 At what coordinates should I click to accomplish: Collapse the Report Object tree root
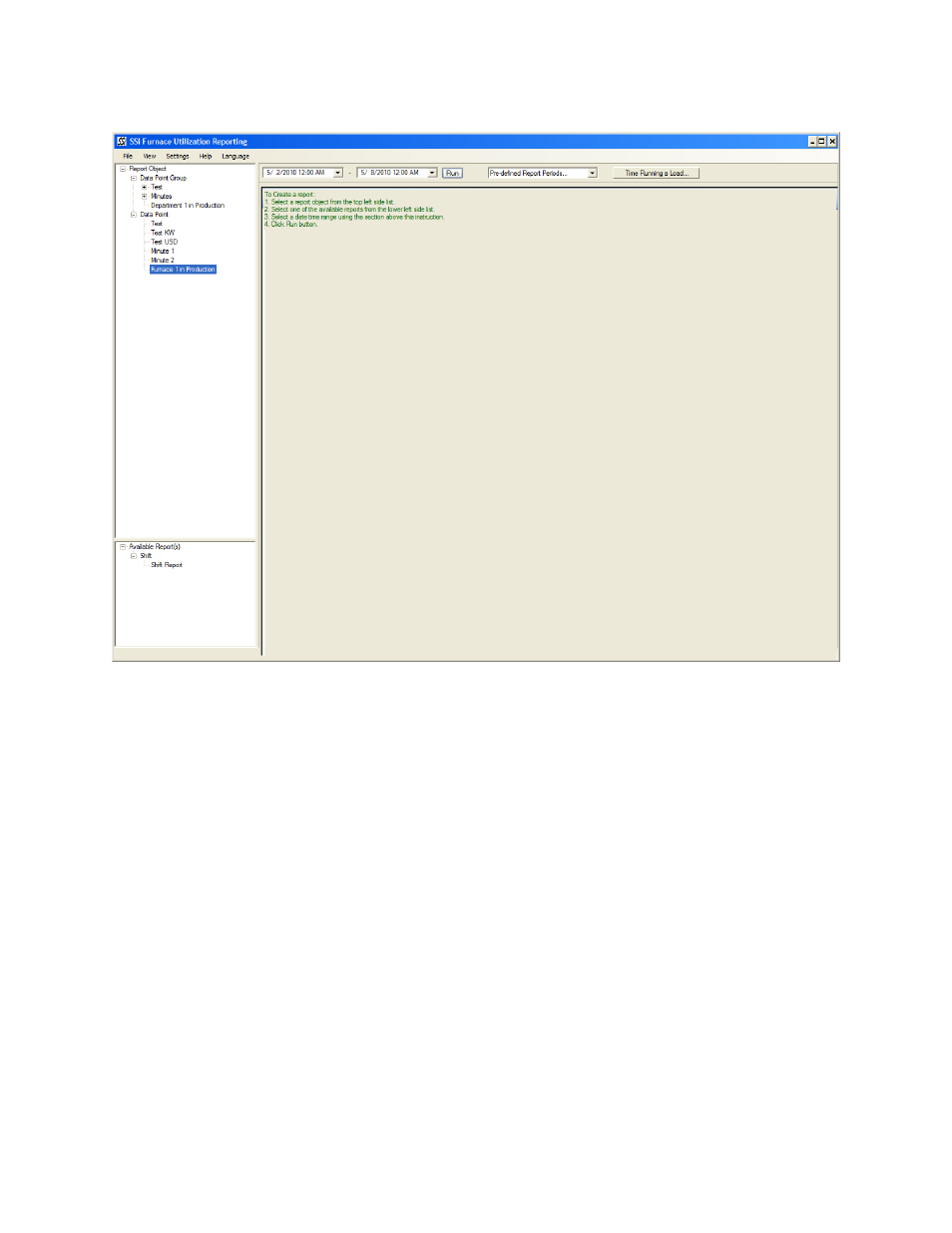tap(123, 169)
